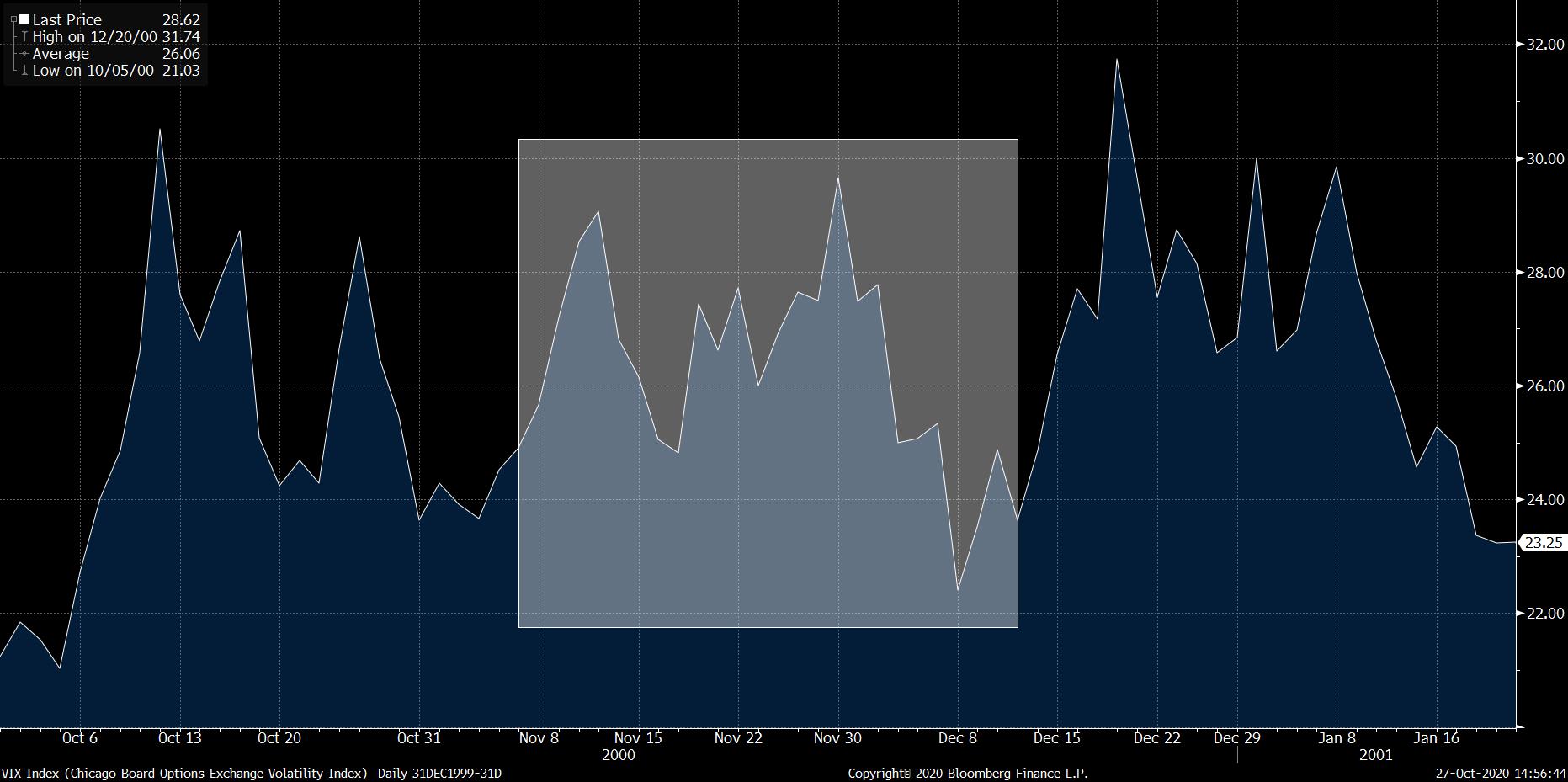The image size is (1568, 782).
Task: Select the Average legend entry text
Action: pos(61,54)
